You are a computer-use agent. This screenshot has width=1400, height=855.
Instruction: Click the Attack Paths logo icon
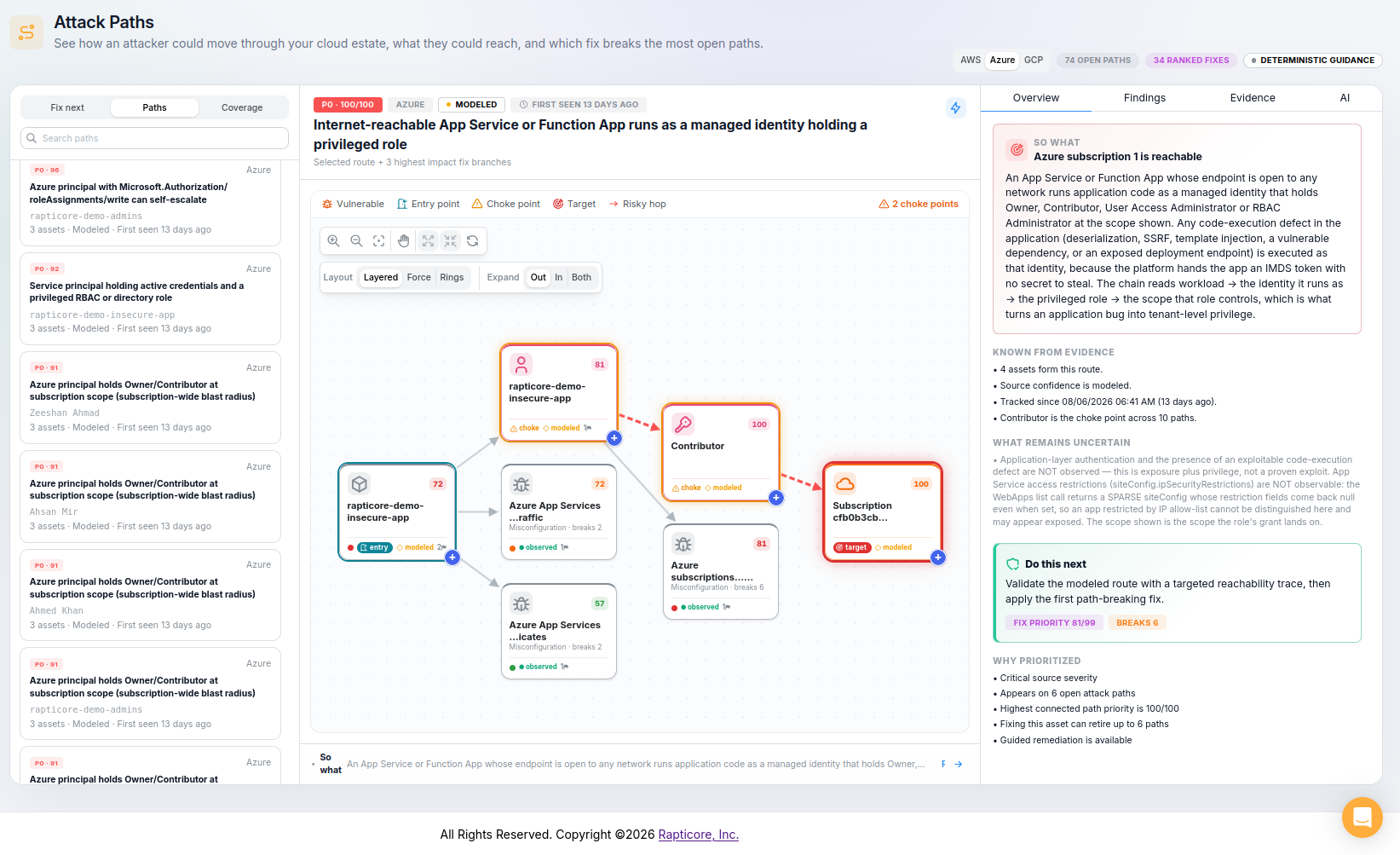pyautogui.click(x=26, y=32)
